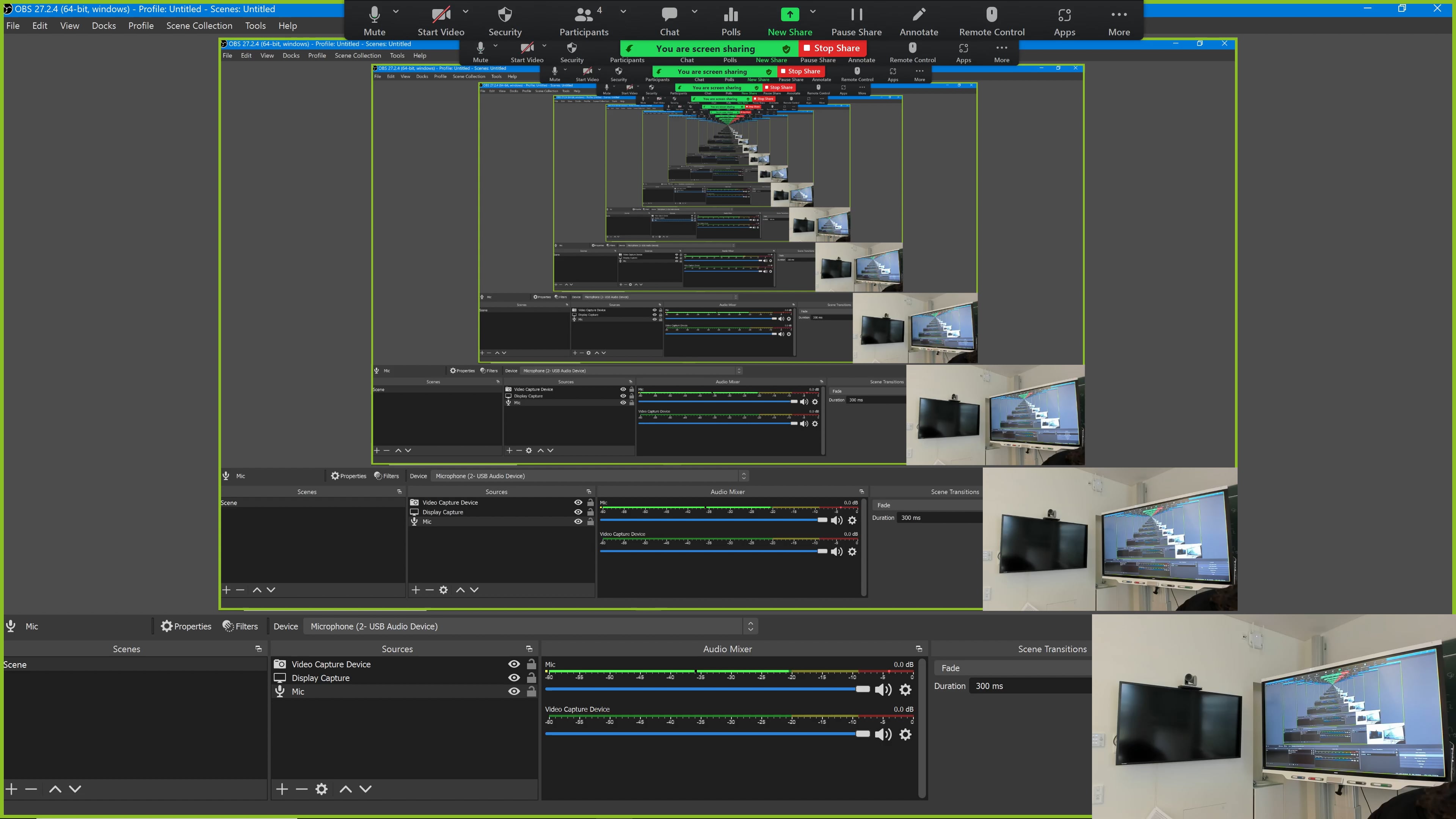The height and width of the screenshot is (819, 1456).
Task: Expand the Fade transition dropdown
Action: [x=1012, y=668]
